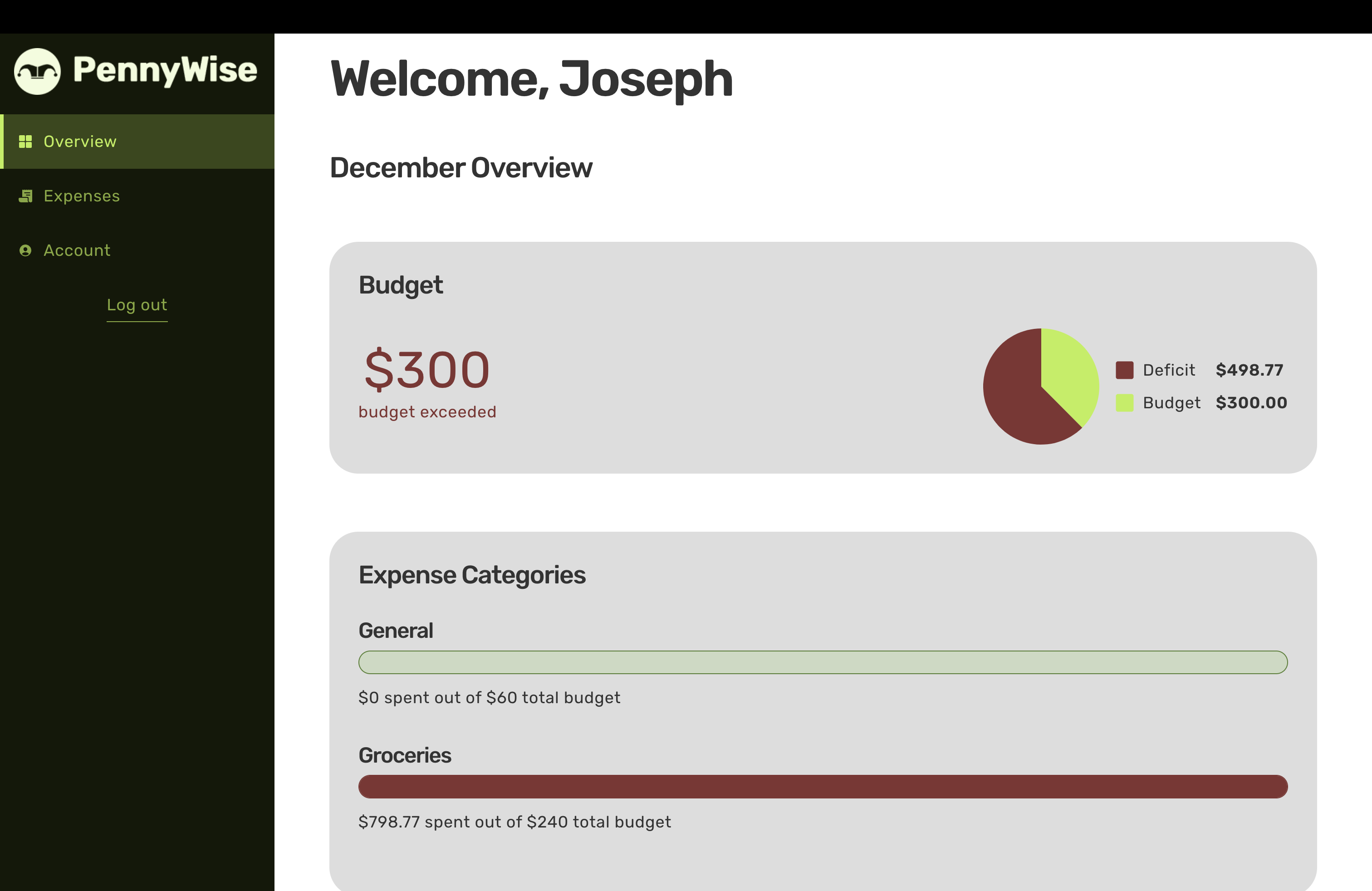This screenshot has height=891, width=1372.
Task: Click the Account person icon in sidebar
Action: (x=25, y=250)
